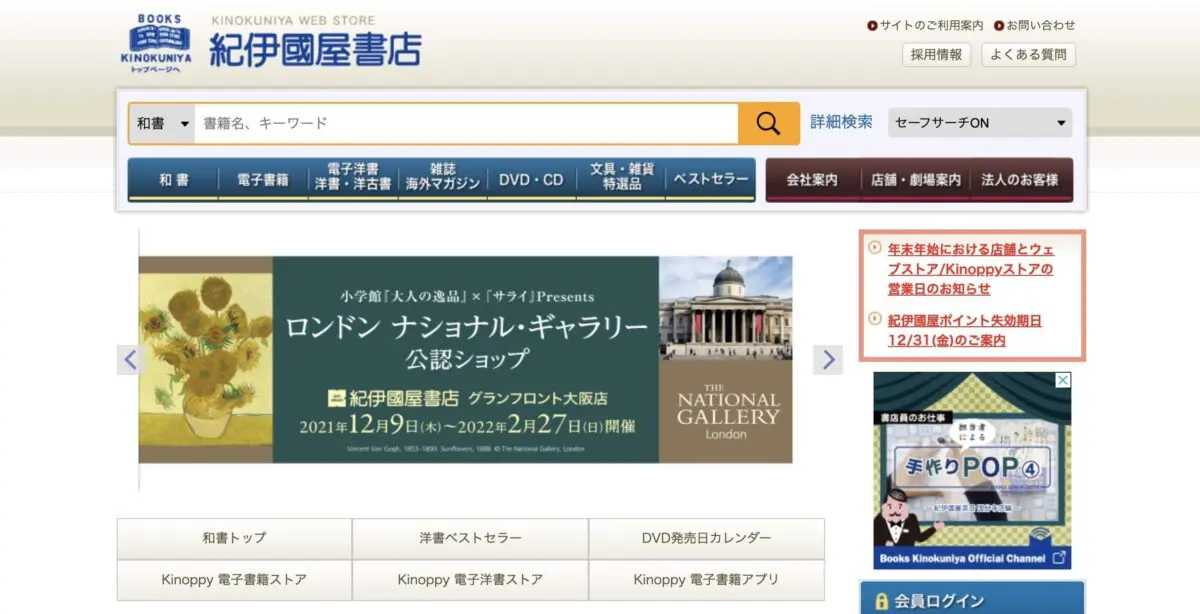1200x614 pixels.
Task: Open the 和書 navigation tab
Action: pyautogui.click(x=173, y=180)
